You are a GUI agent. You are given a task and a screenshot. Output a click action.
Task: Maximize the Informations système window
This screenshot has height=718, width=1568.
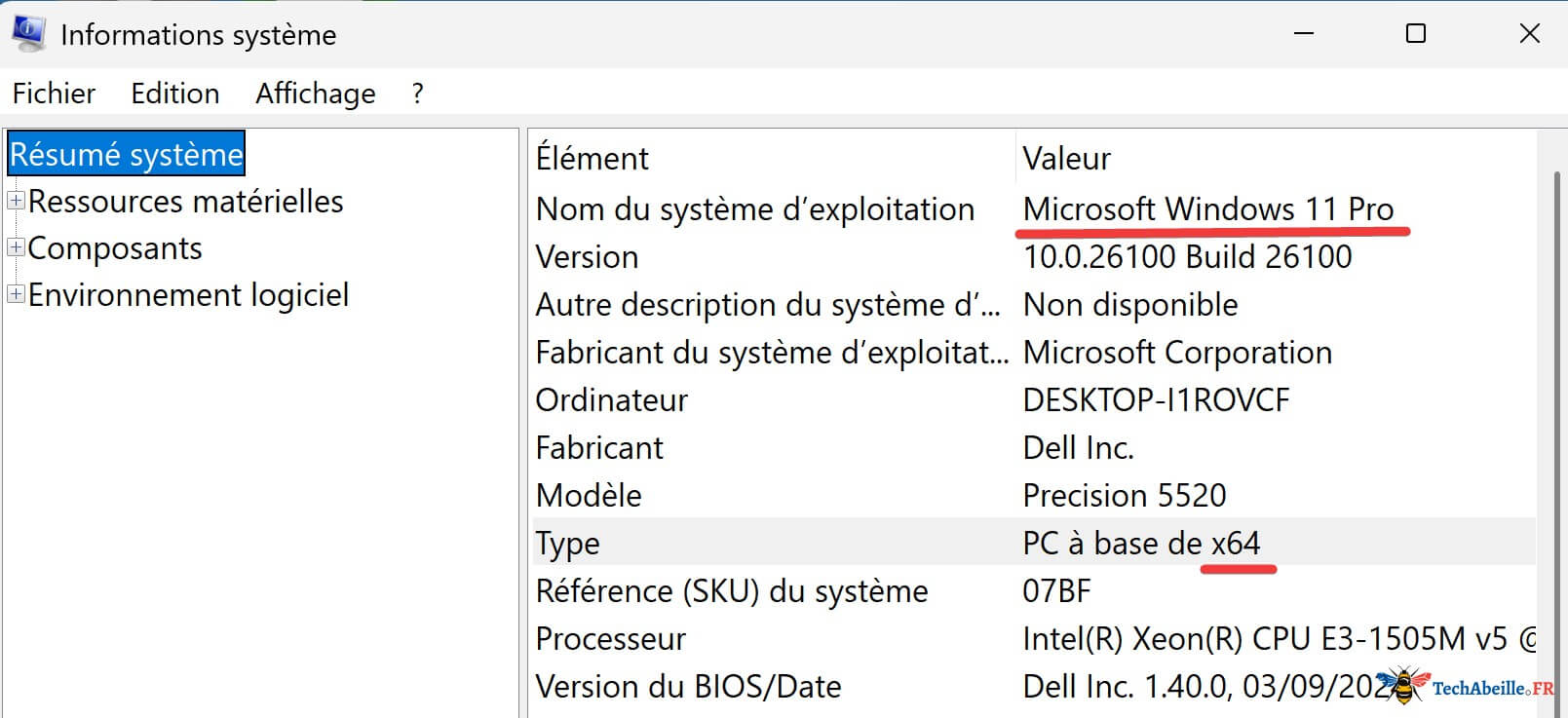point(1416,33)
